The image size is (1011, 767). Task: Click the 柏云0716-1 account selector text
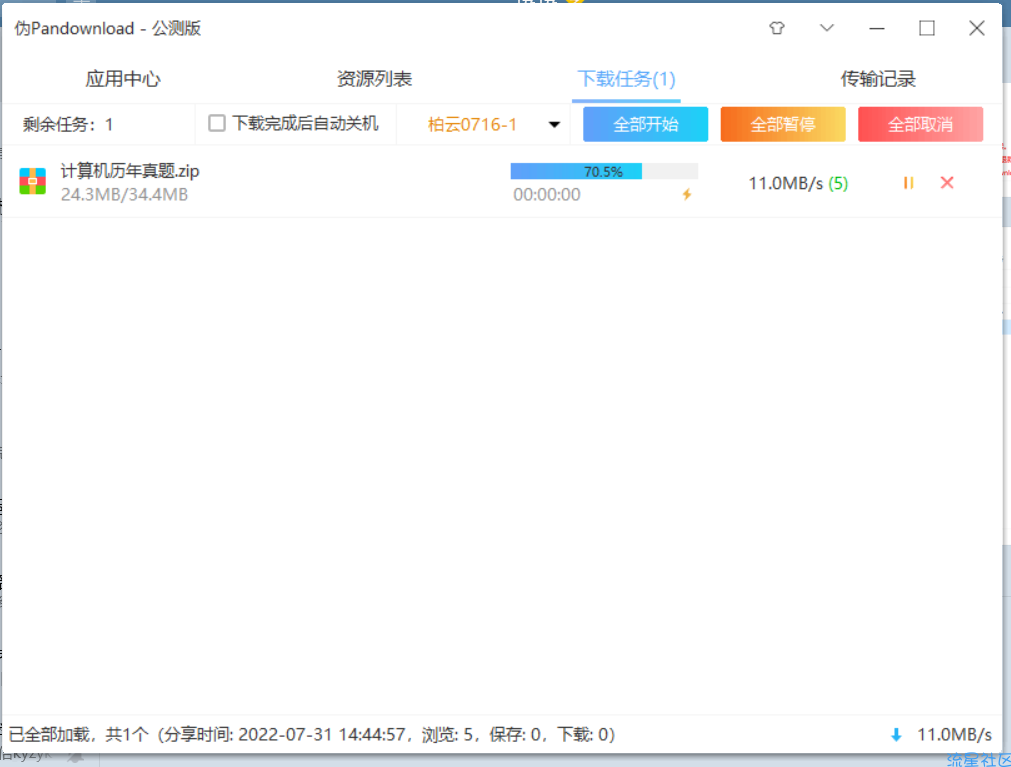coord(472,124)
